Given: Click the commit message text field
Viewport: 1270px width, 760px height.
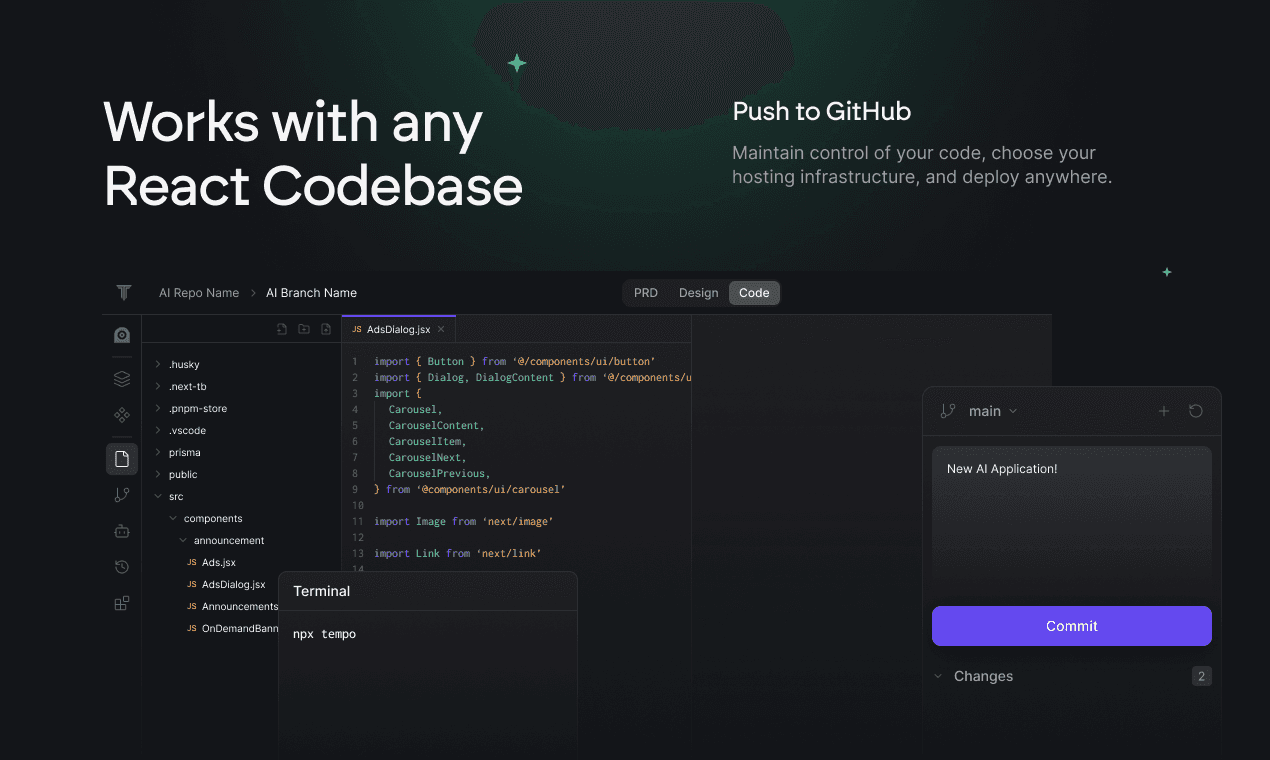Looking at the screenshot, I should pos(1071,520).
